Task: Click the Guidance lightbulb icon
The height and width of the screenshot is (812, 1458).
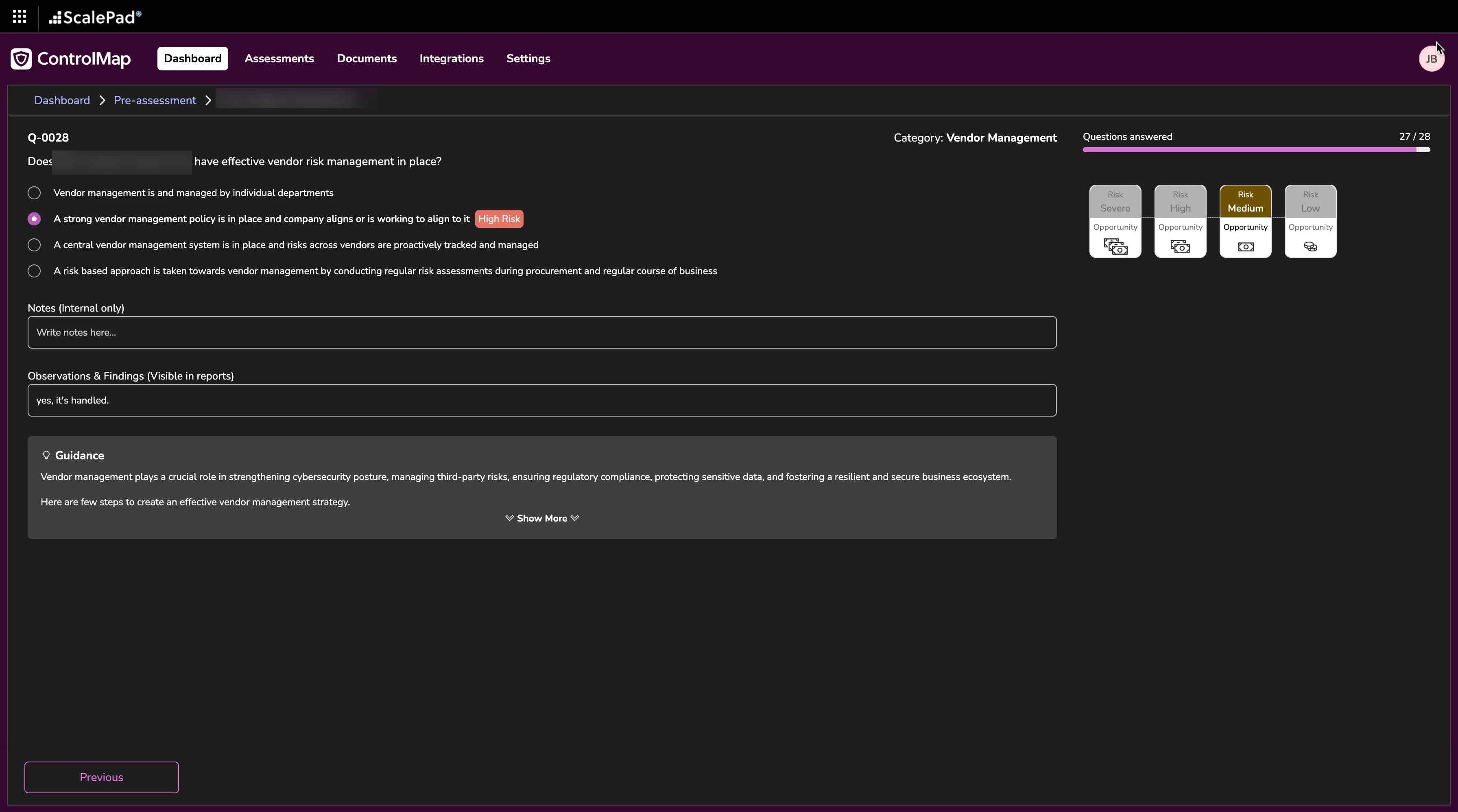Action: click(x=46, y=456)
